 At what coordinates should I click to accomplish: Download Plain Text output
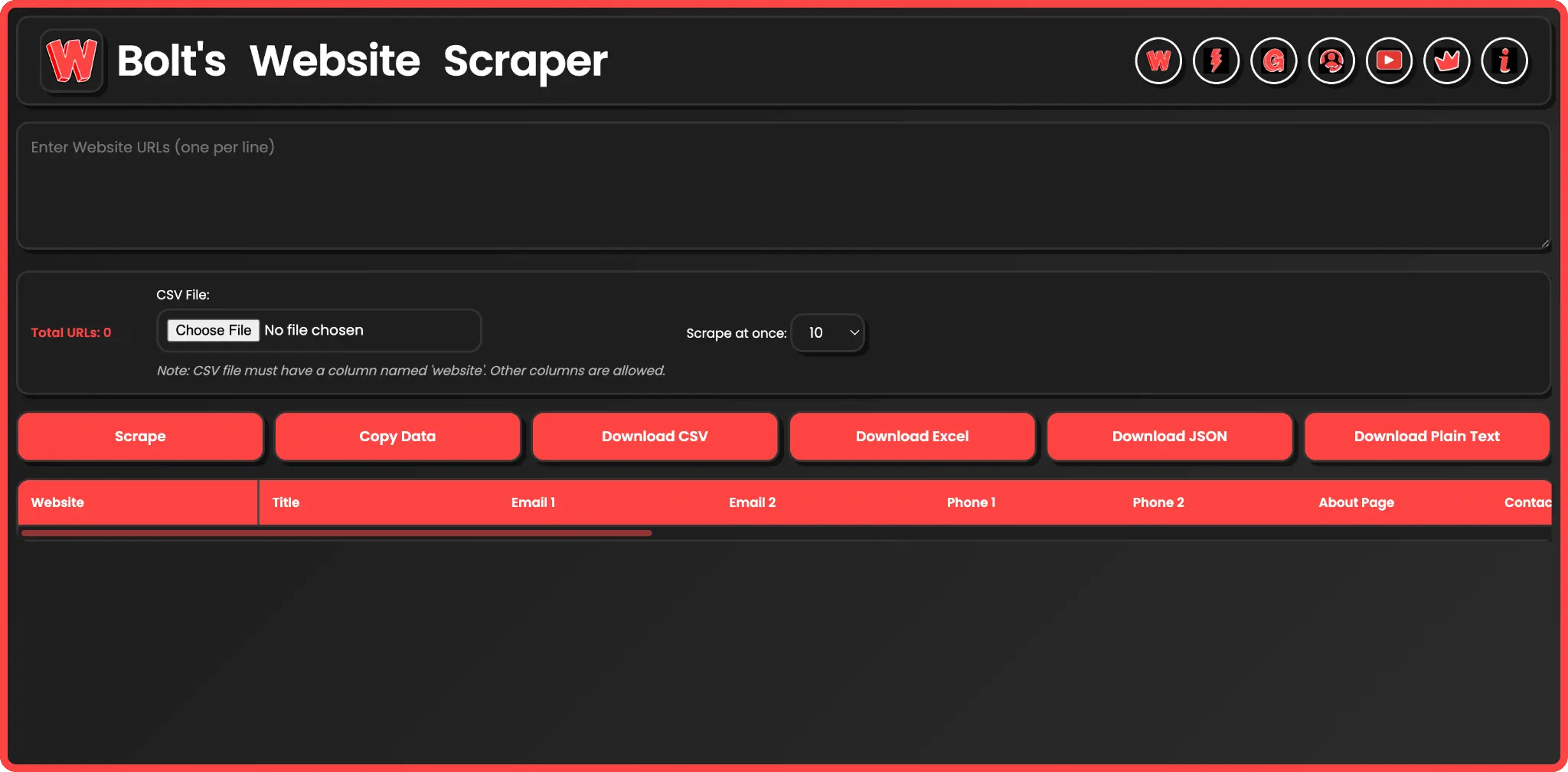pos(1426,436)
